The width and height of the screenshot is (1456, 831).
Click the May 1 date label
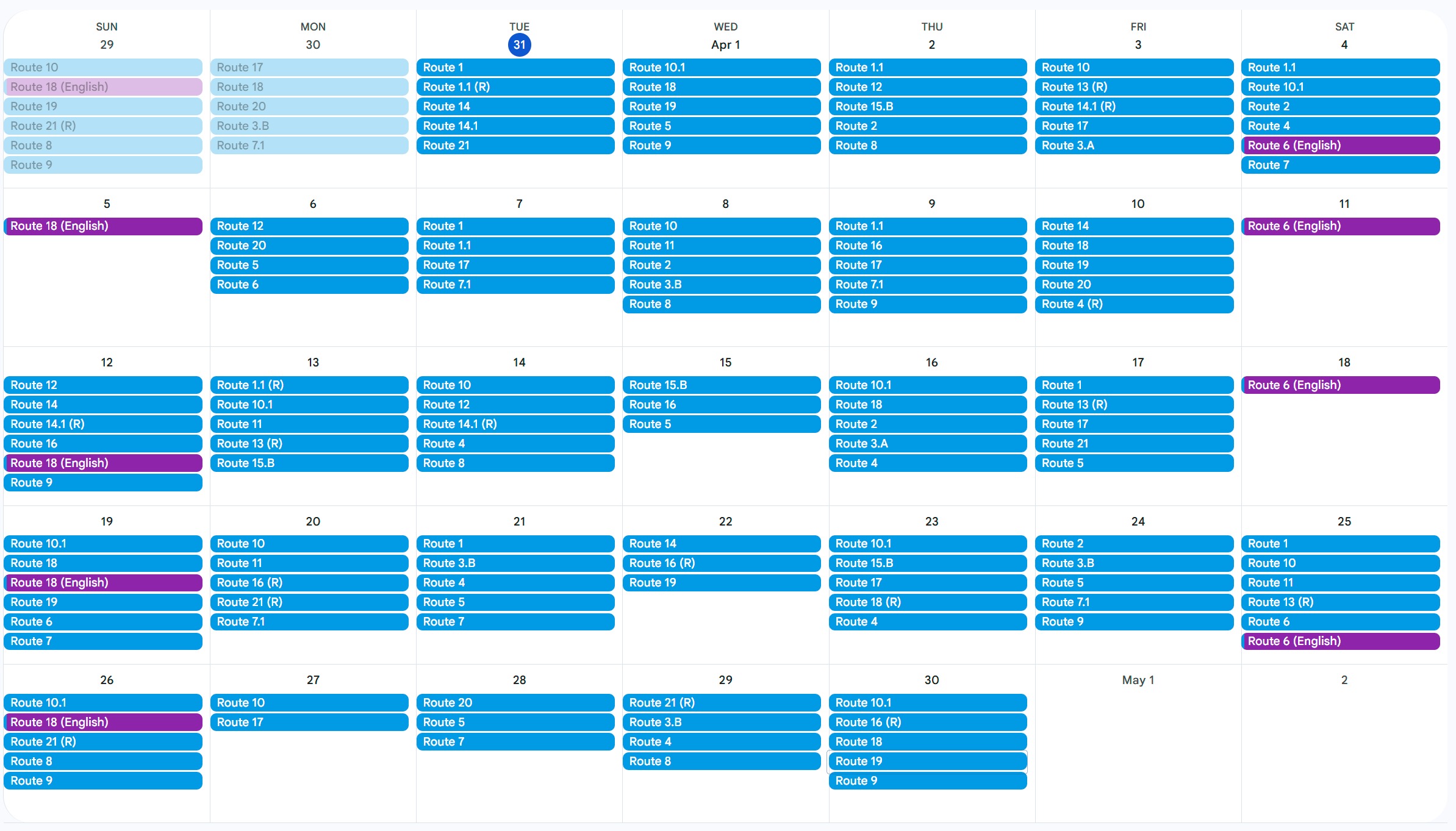pos(1138,680)
